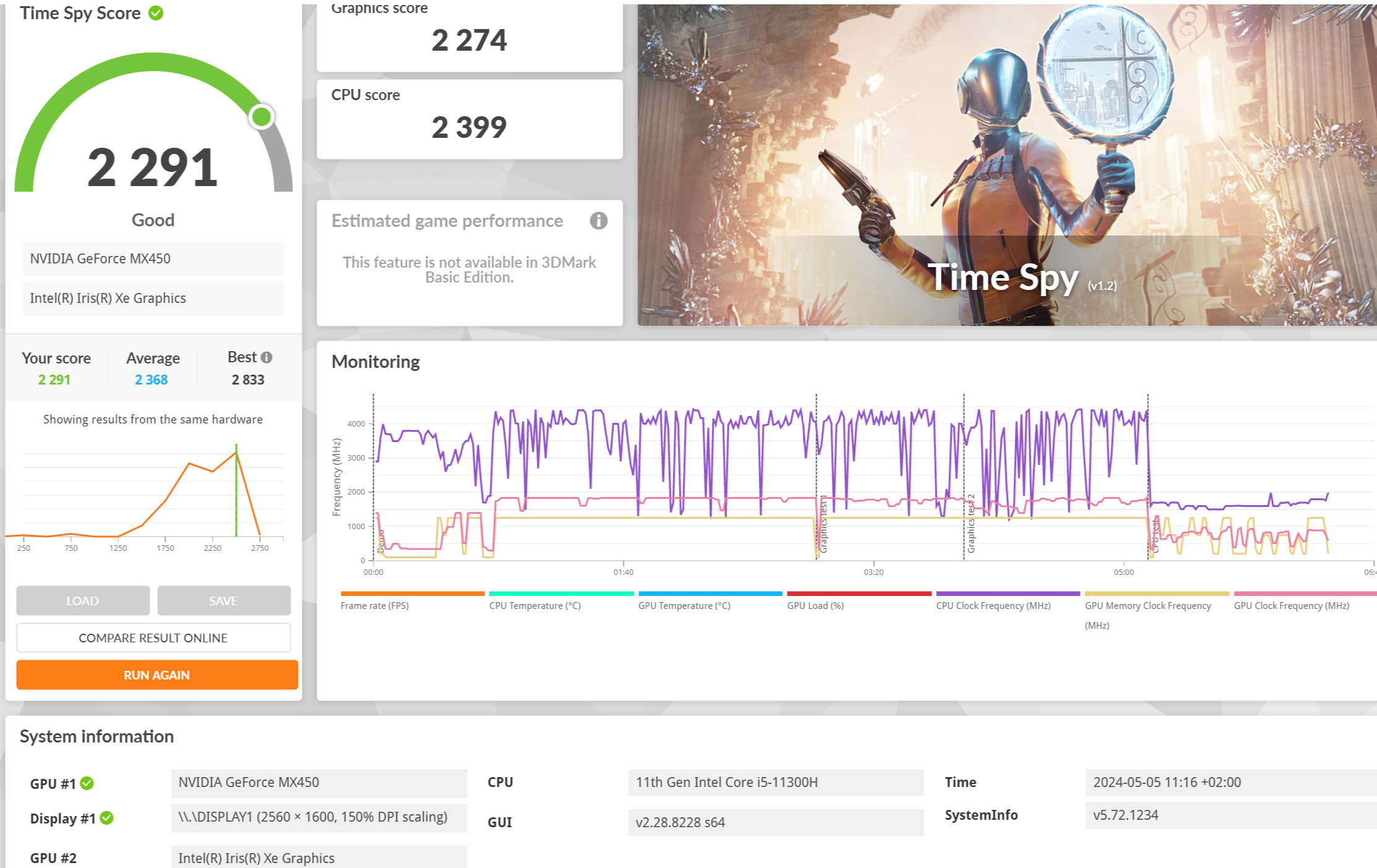Open the Estimated game performance info icon
Screen dimensions: 1377x868
click(598, 221)
